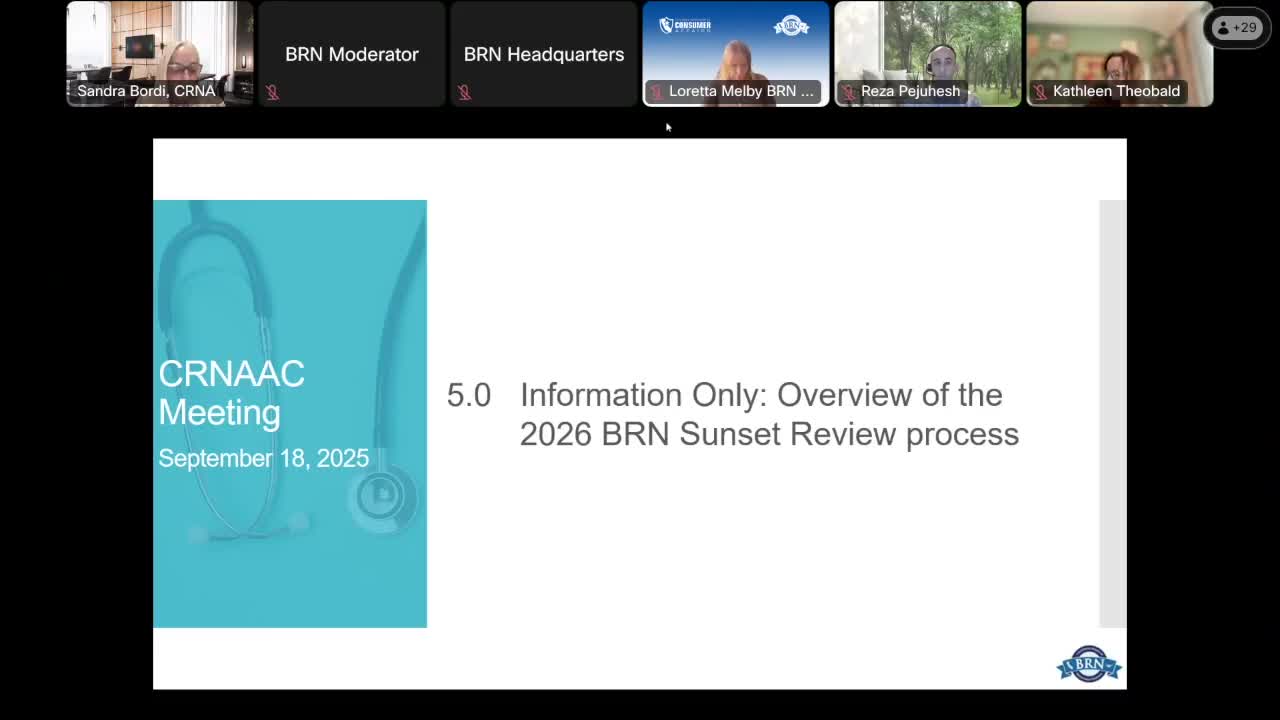Click the gray bar on slide's right edge
The height and width of the screenshot is (720, 1280).
click(1112, 413)
